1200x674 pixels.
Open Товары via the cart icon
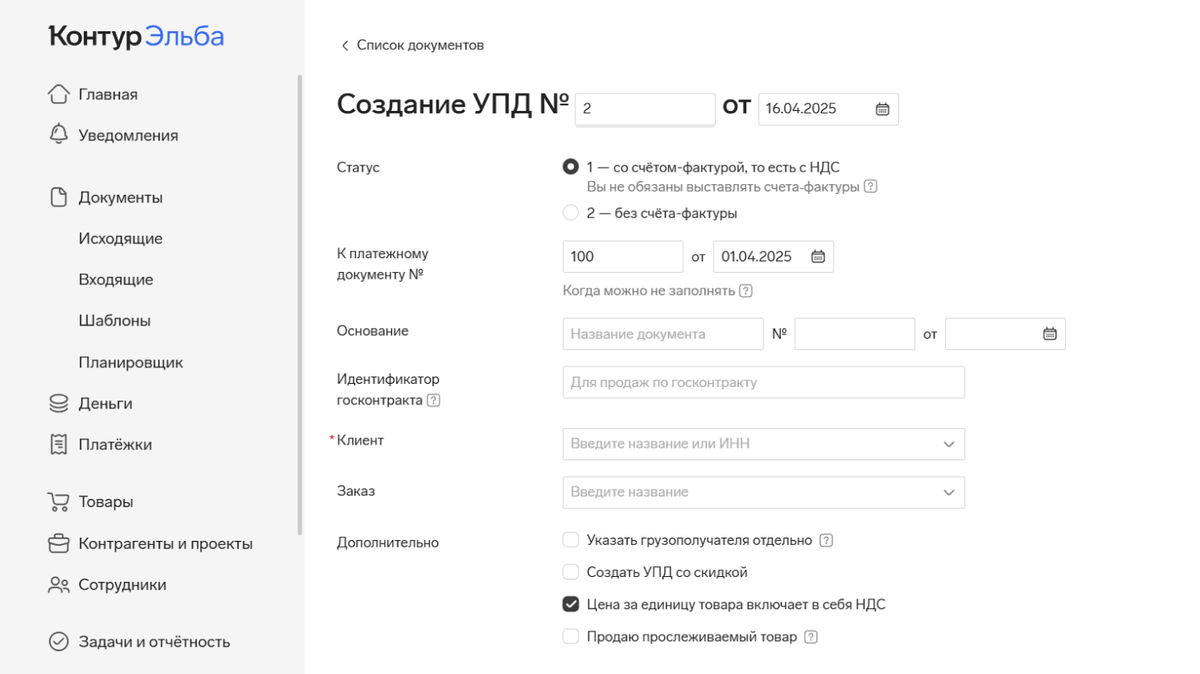click(58, 501)
